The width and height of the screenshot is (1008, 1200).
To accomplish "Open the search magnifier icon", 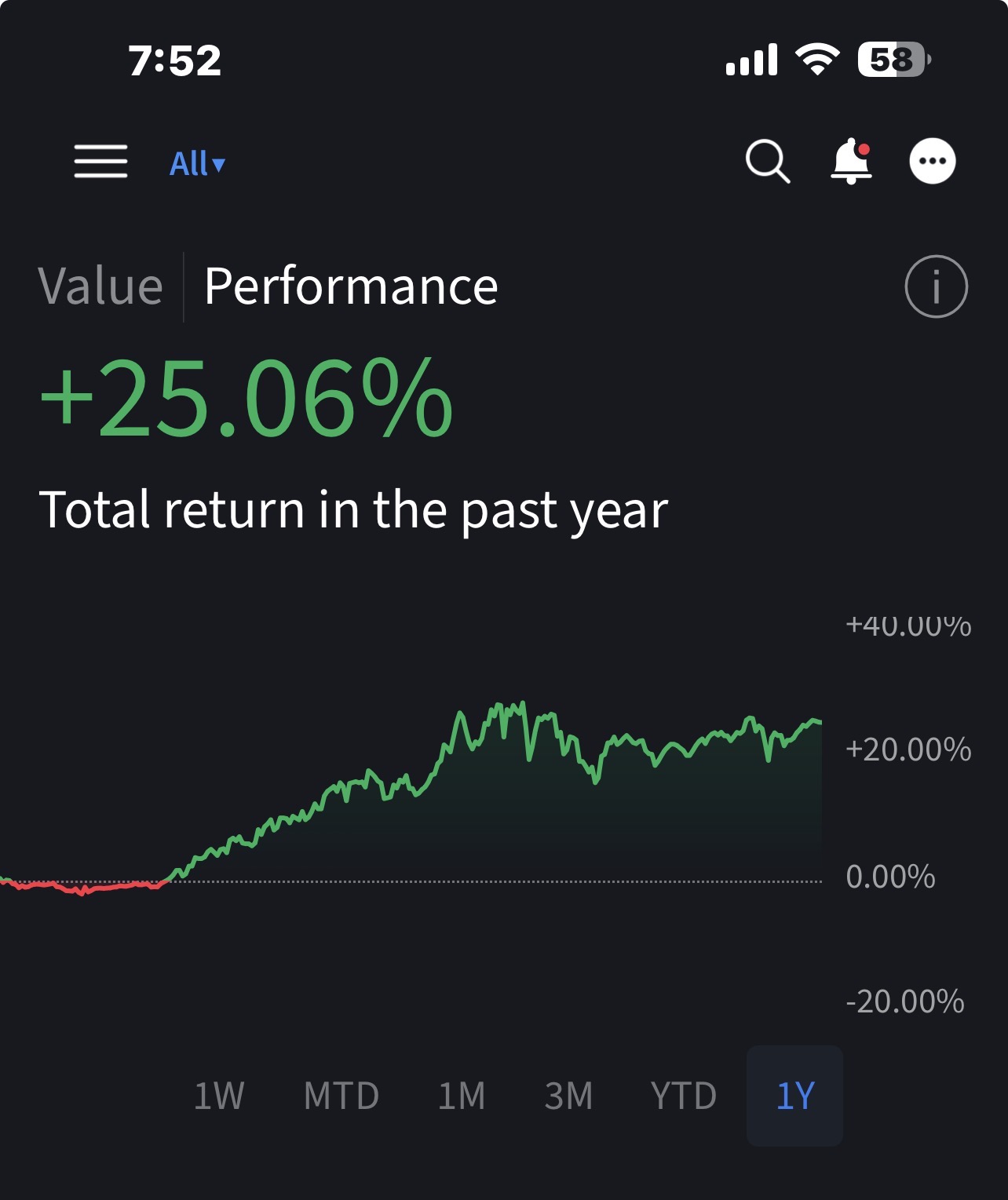I will click(767, 162).
